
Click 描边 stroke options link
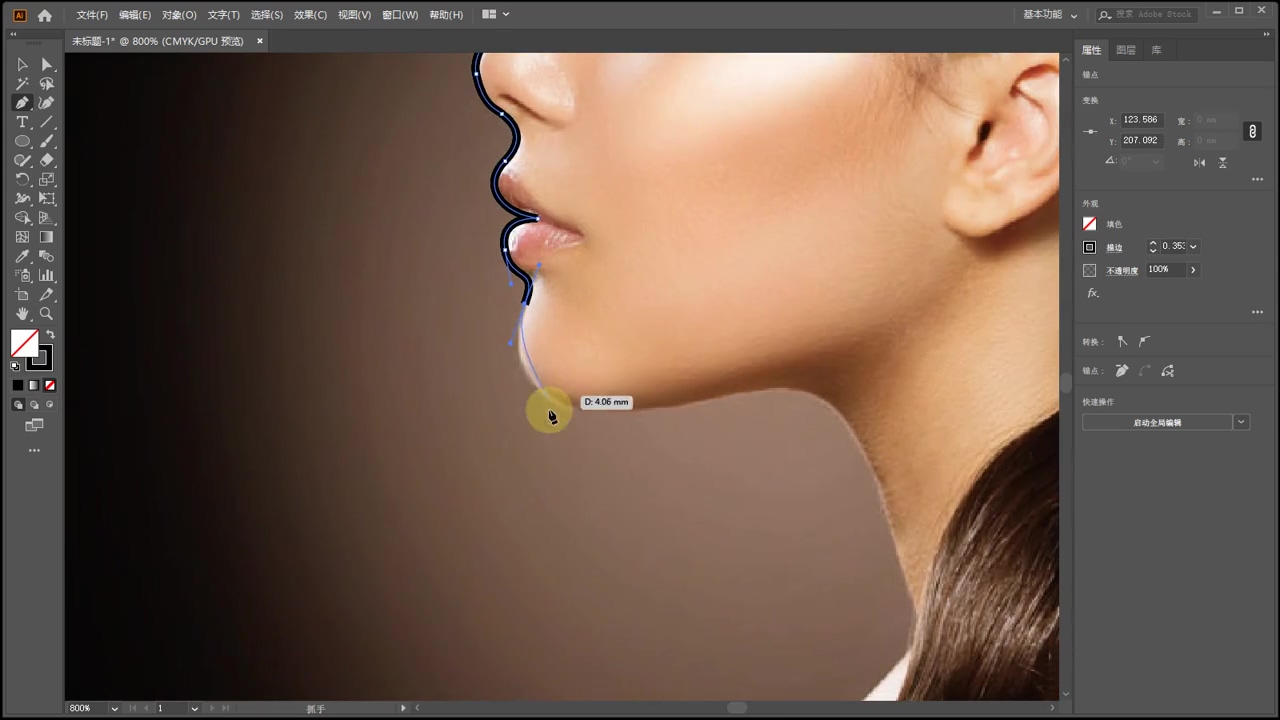(1114, 248)
